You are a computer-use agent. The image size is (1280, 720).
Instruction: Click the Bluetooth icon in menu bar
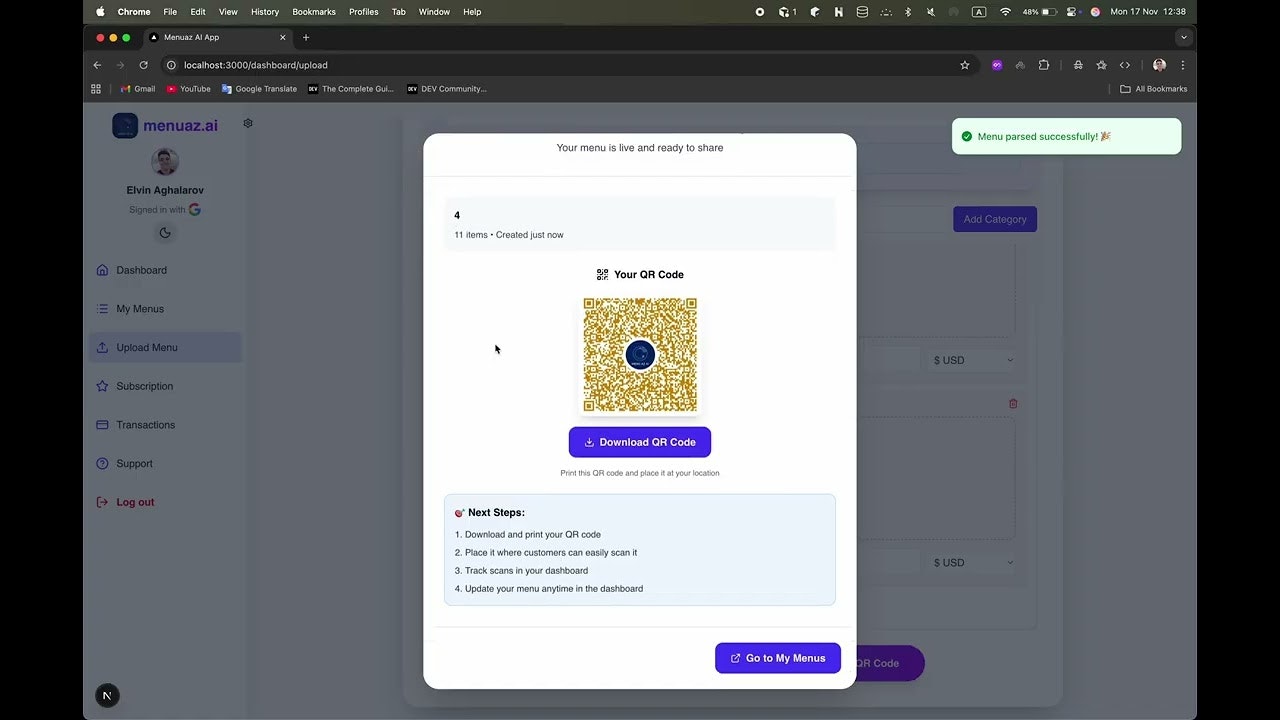pos(908,12)
